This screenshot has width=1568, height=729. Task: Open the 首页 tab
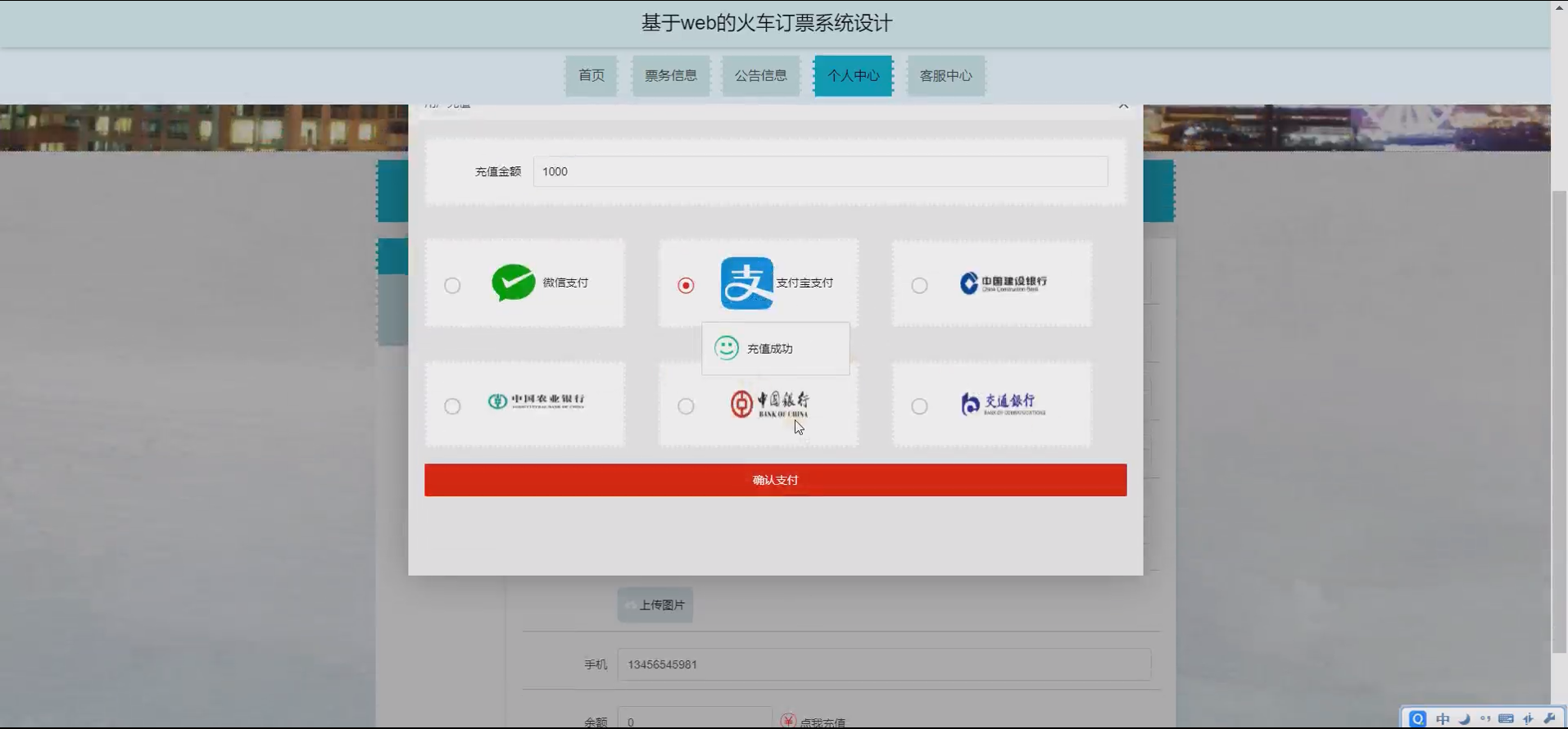pos(591,75)
